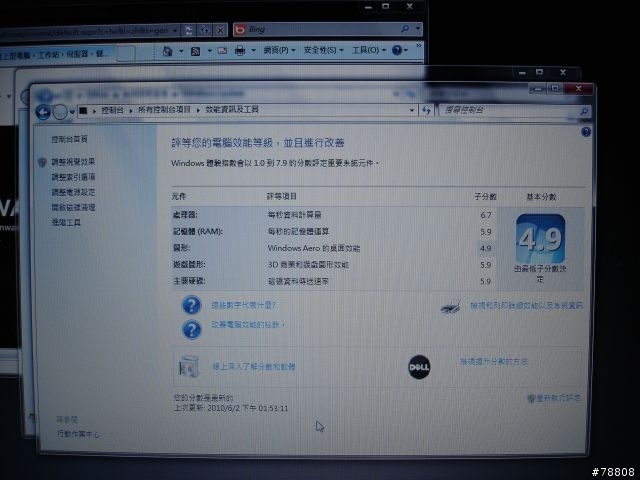Click the Internet Explorer stop (X) icon

coord(220,30)
